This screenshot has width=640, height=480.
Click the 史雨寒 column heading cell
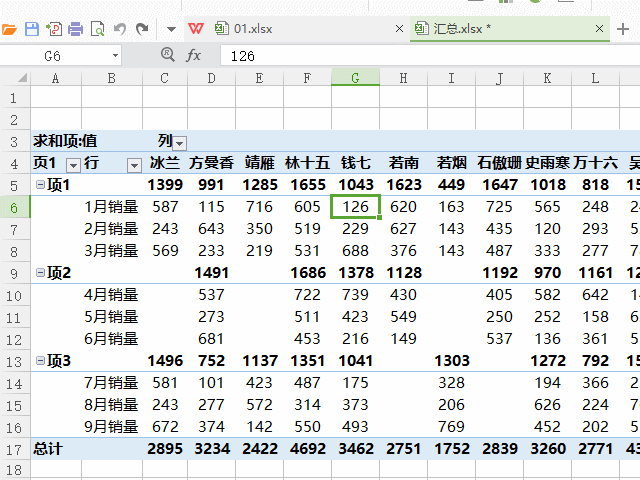click(x=547, y=163)
